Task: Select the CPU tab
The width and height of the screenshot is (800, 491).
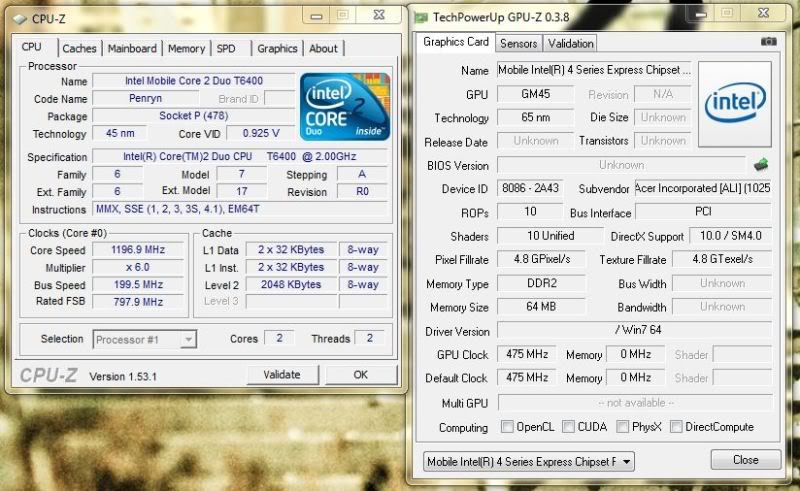Action: pos(32,46)
